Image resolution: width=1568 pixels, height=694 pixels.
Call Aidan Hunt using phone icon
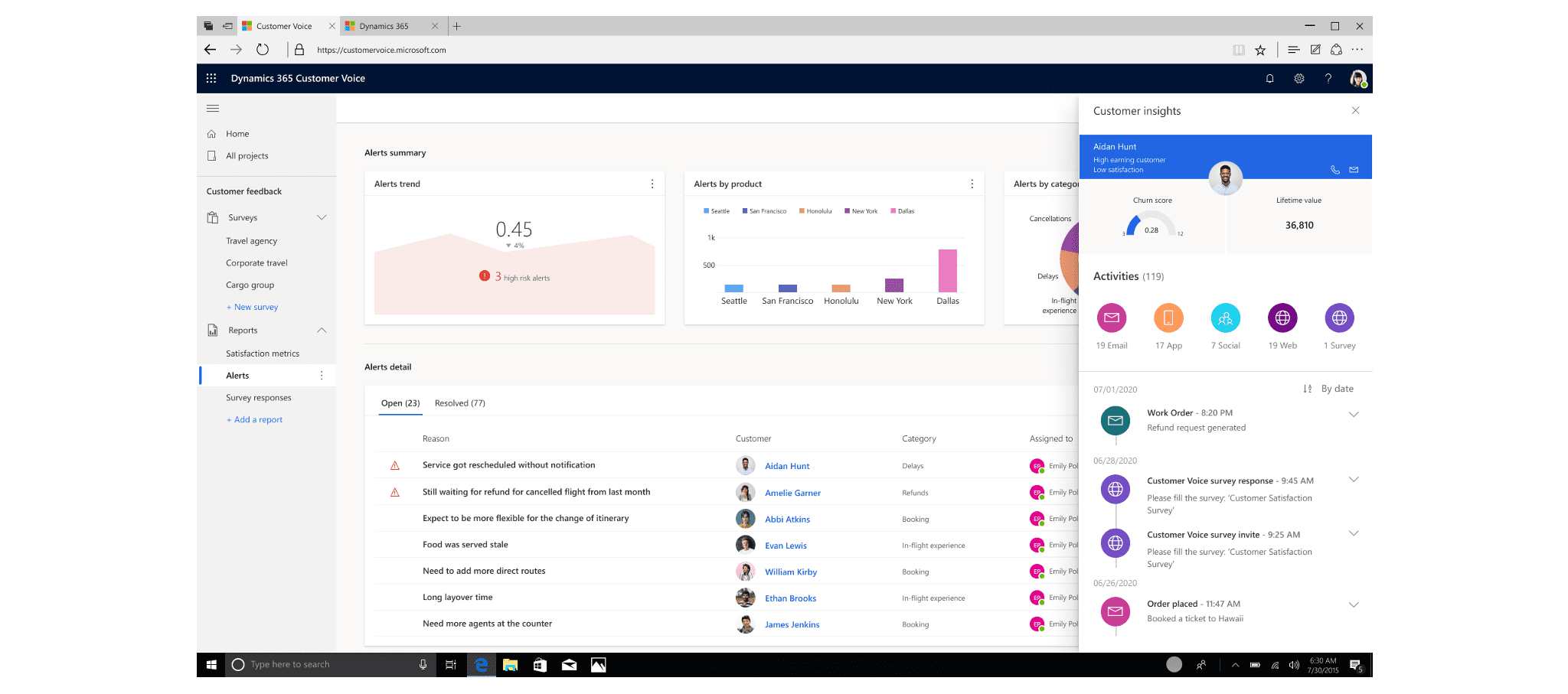[1334, 170]
